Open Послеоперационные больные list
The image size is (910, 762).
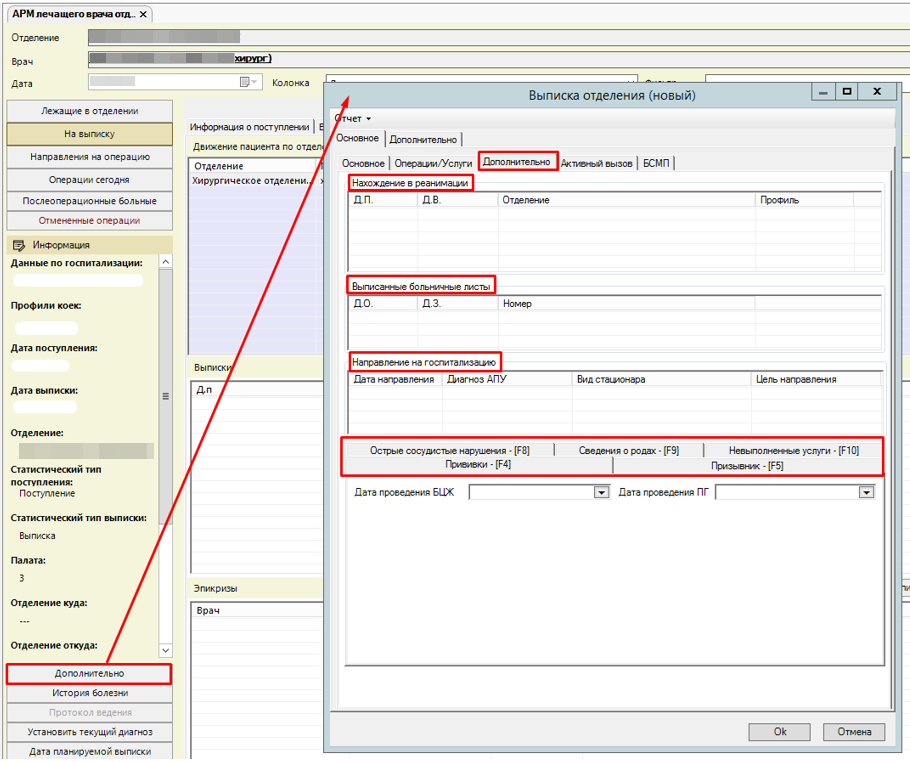click(x=89, y=201)
